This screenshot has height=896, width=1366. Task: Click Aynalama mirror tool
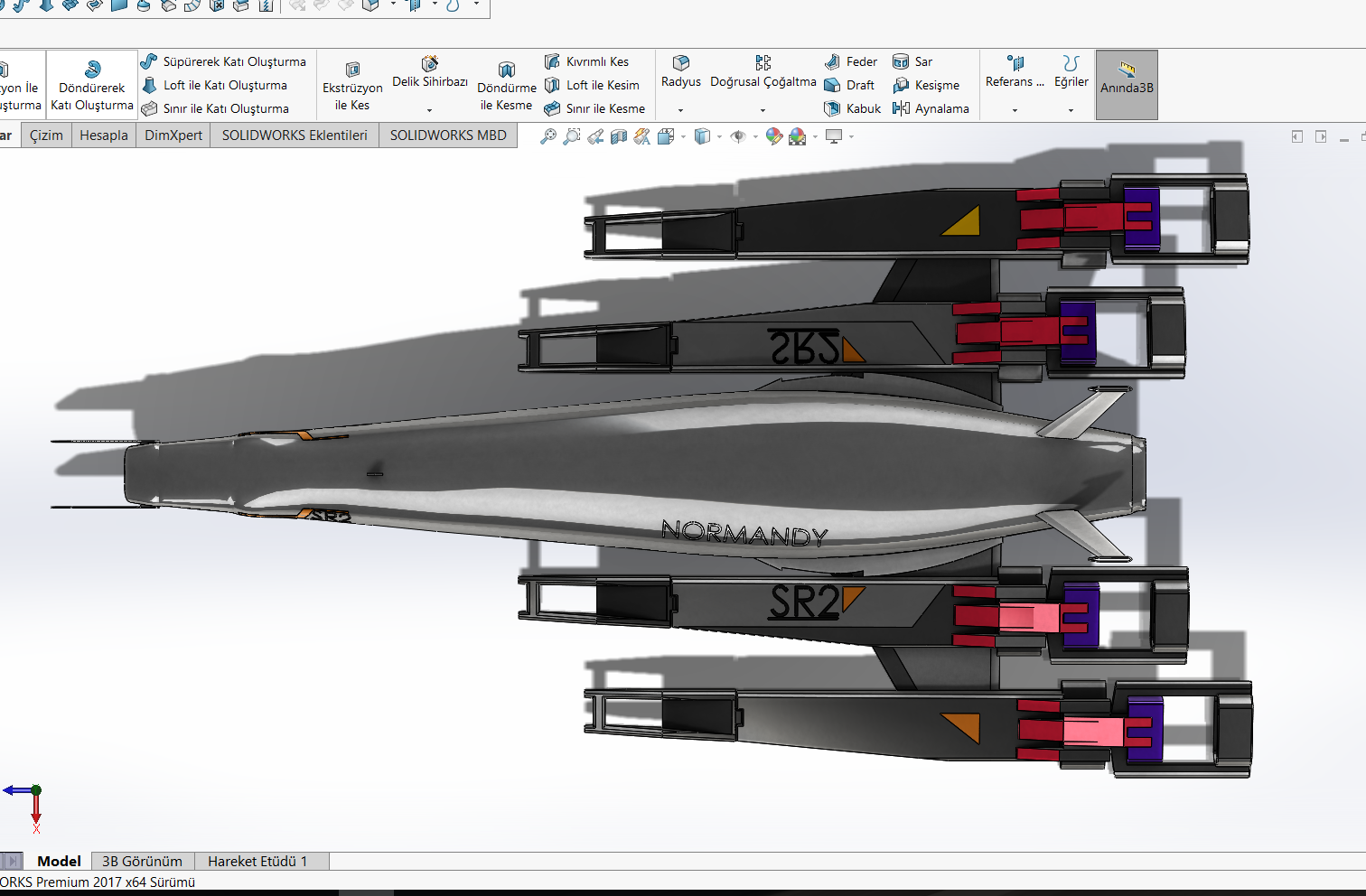pos(931,108)
